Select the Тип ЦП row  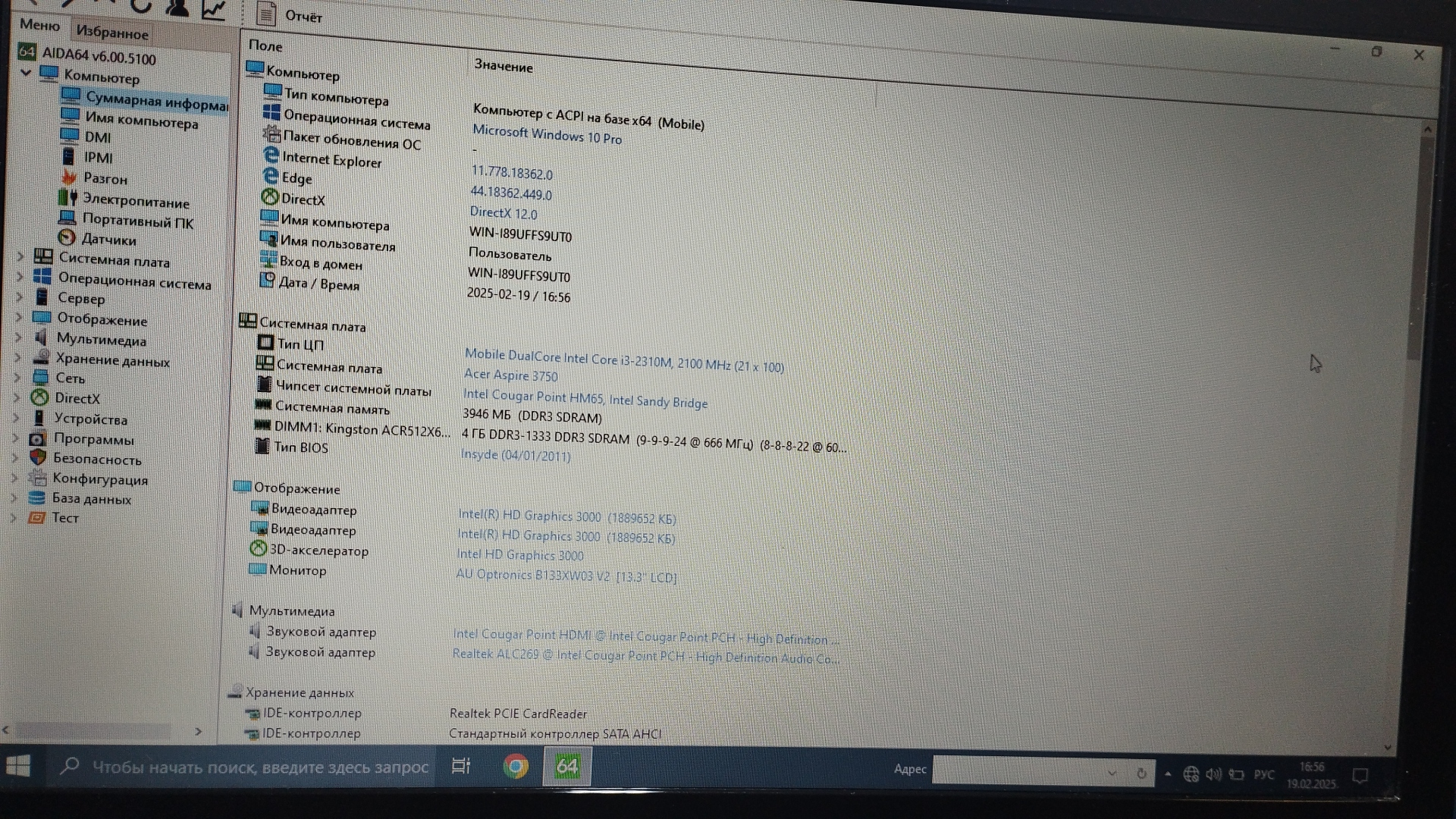click(300, 344)
